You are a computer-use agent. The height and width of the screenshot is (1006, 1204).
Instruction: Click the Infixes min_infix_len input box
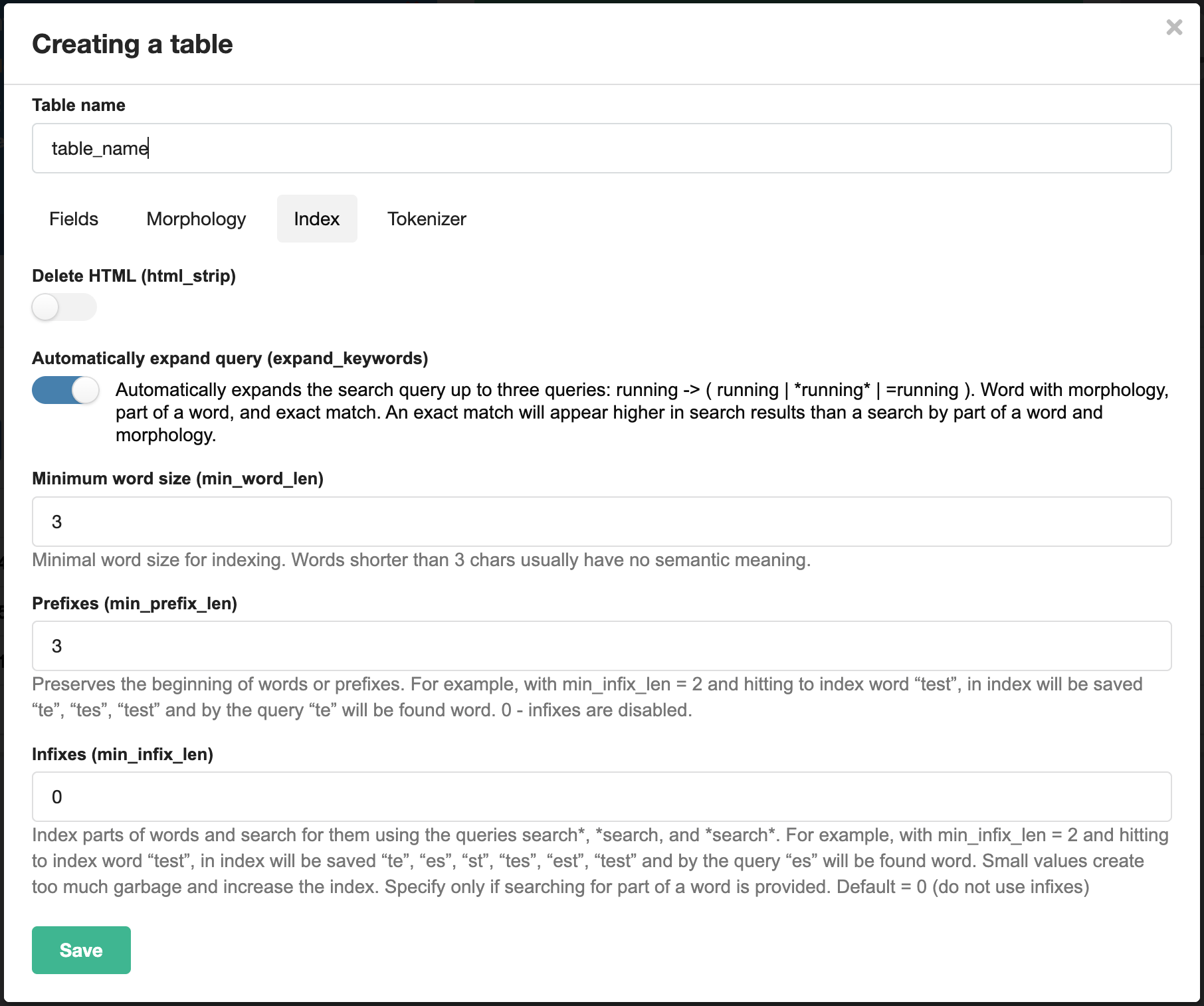(601, 797)
